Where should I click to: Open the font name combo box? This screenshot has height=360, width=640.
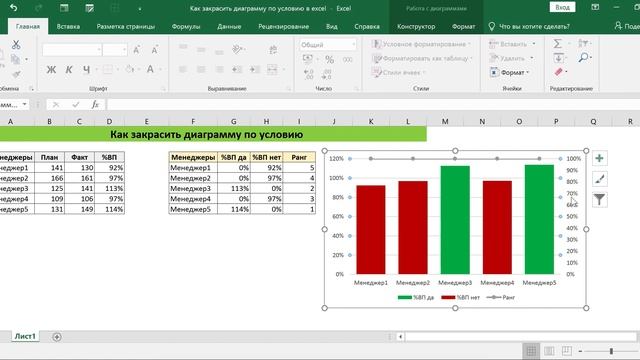pyautogui.click(x=72, y=50)
